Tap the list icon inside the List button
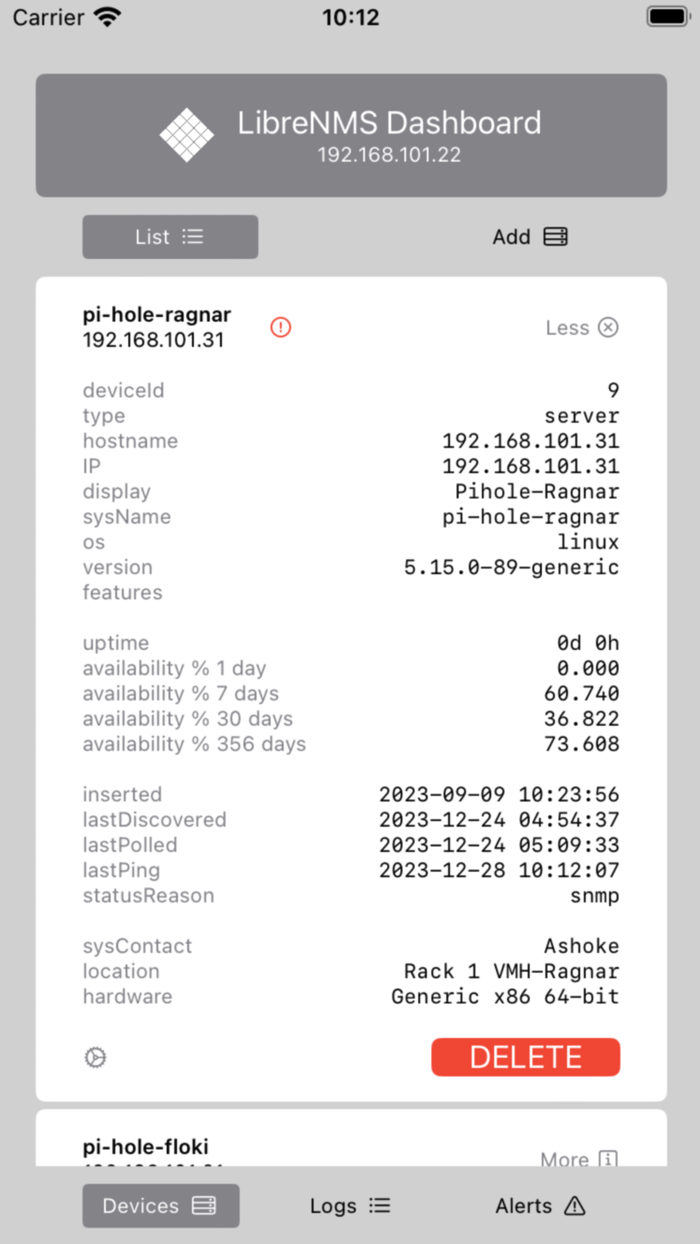This screenshot has height=1244, width=700. [x=194, y=237]
